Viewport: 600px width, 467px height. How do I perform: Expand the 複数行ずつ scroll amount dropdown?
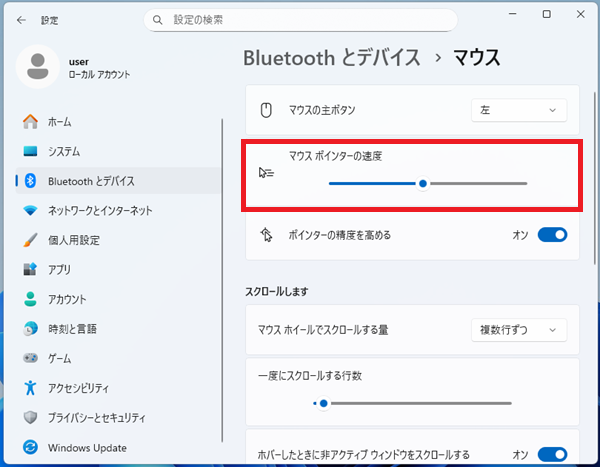[x=518, y=329]
